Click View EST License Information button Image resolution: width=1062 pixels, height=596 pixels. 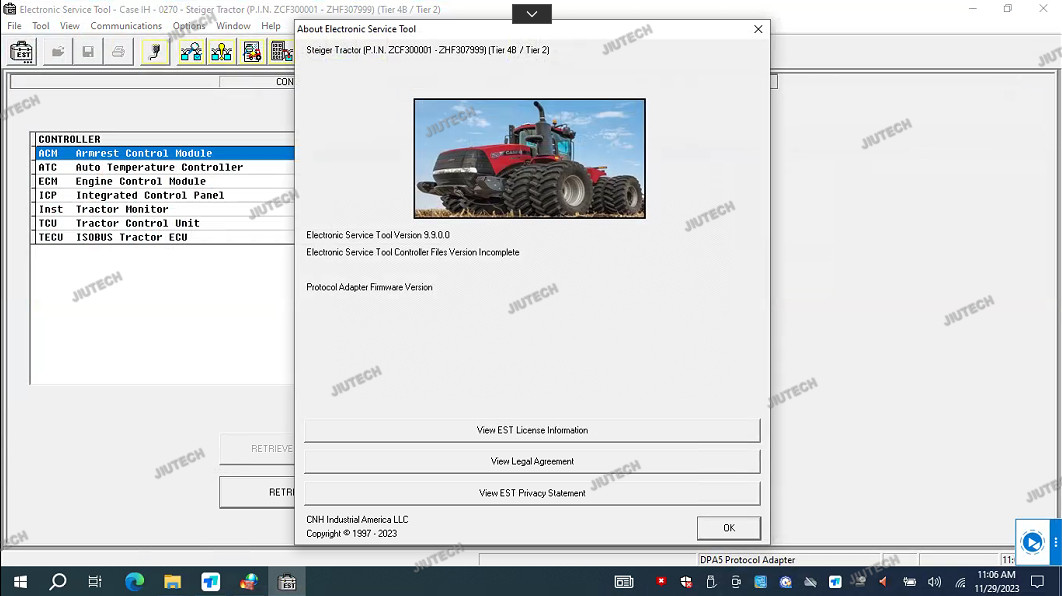tap(532, 430)
